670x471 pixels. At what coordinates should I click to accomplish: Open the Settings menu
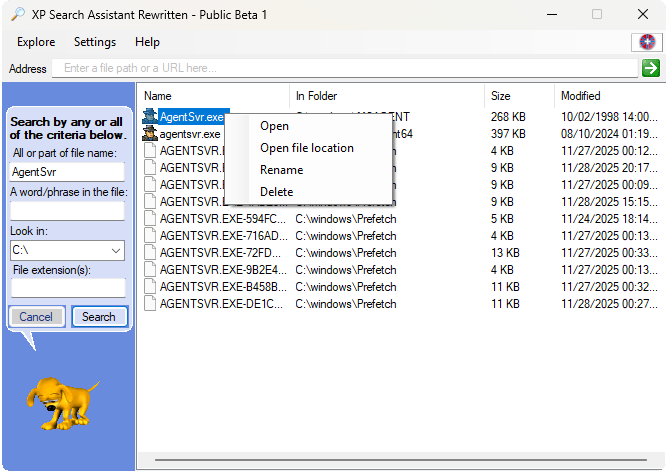pyautogui.click(x=95, y=42)
